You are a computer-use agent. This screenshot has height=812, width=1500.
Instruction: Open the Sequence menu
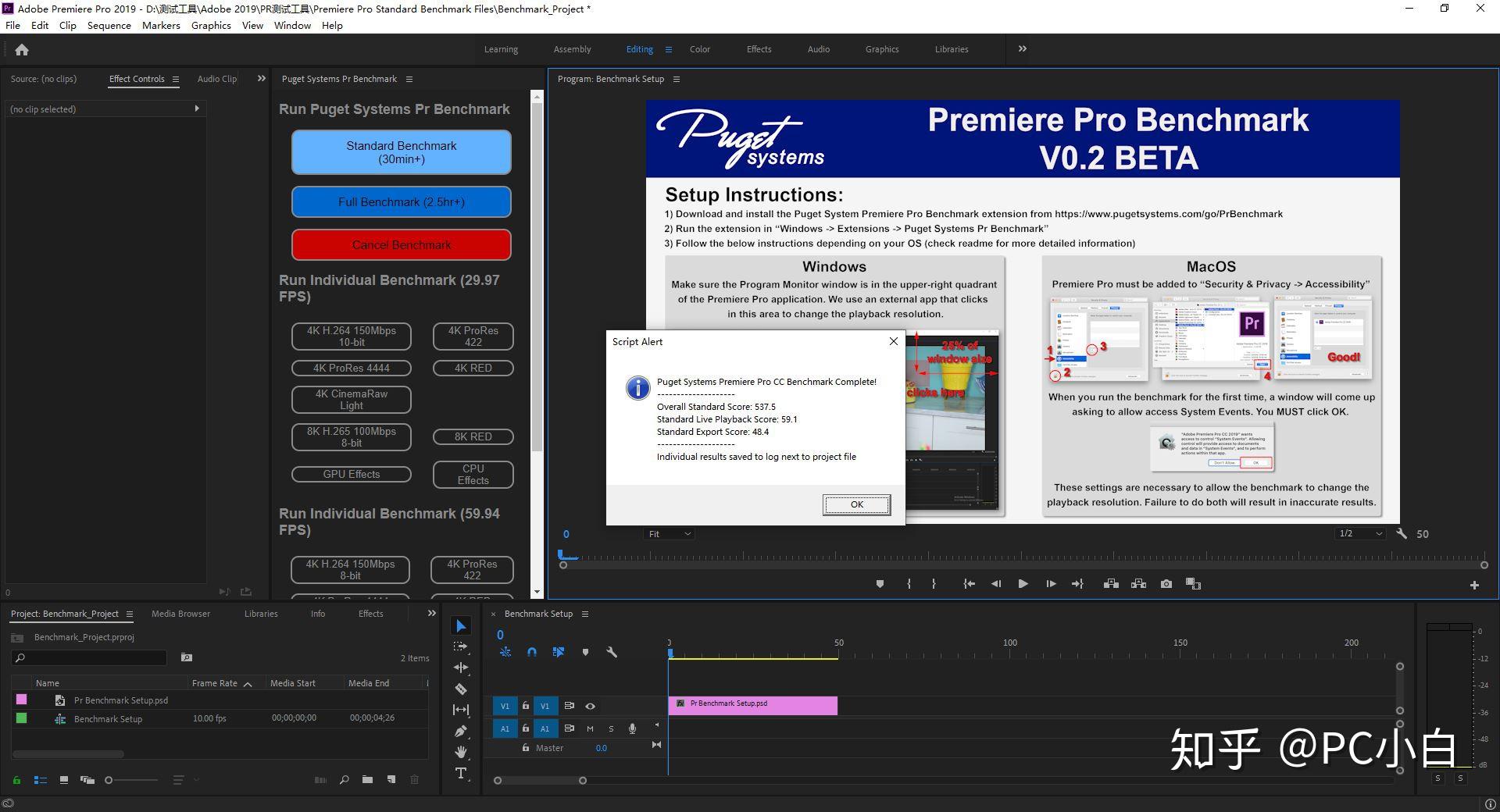109,25
